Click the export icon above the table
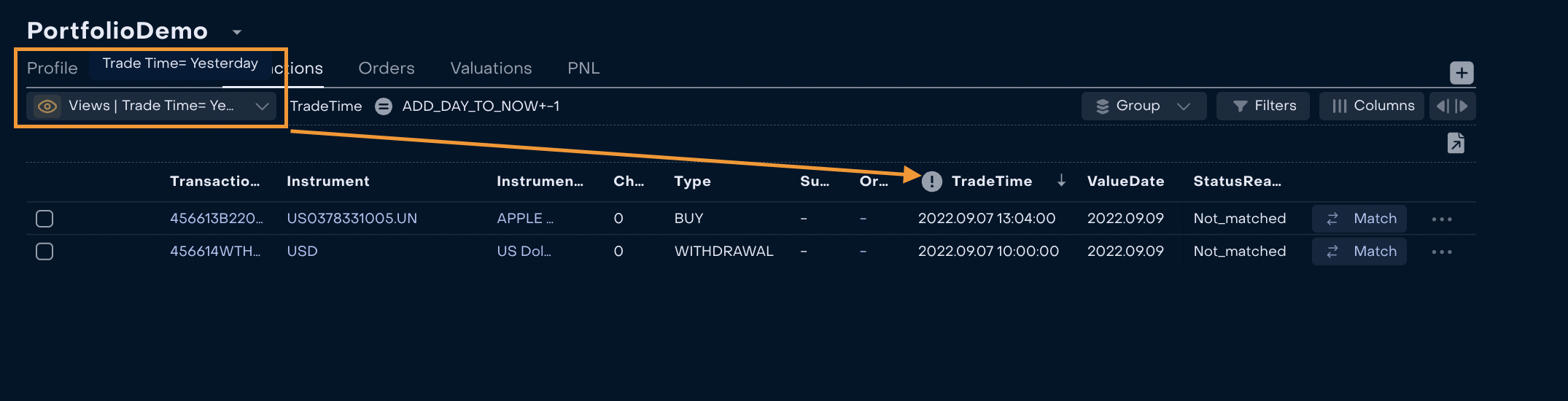 pyautogui.click(x=1456, y=143)
